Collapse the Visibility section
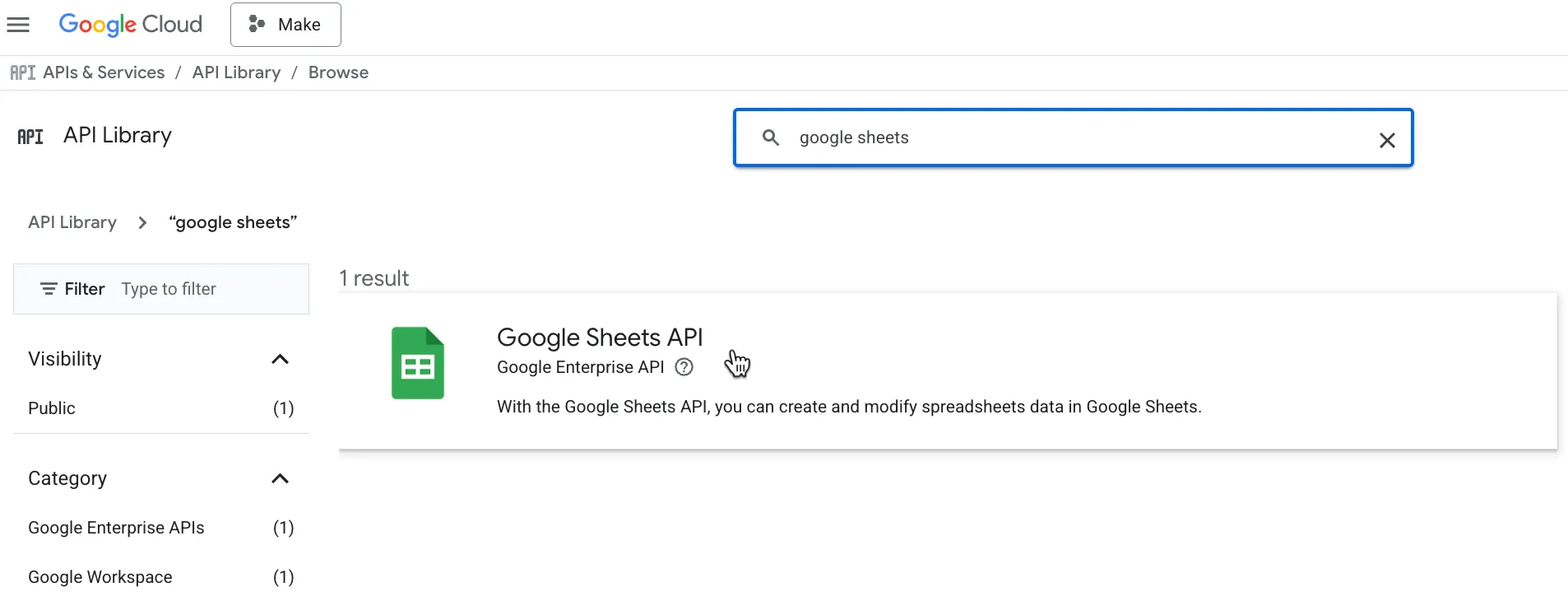The height and width of the screenshot is (601, 1568). [x=280, y=359]
